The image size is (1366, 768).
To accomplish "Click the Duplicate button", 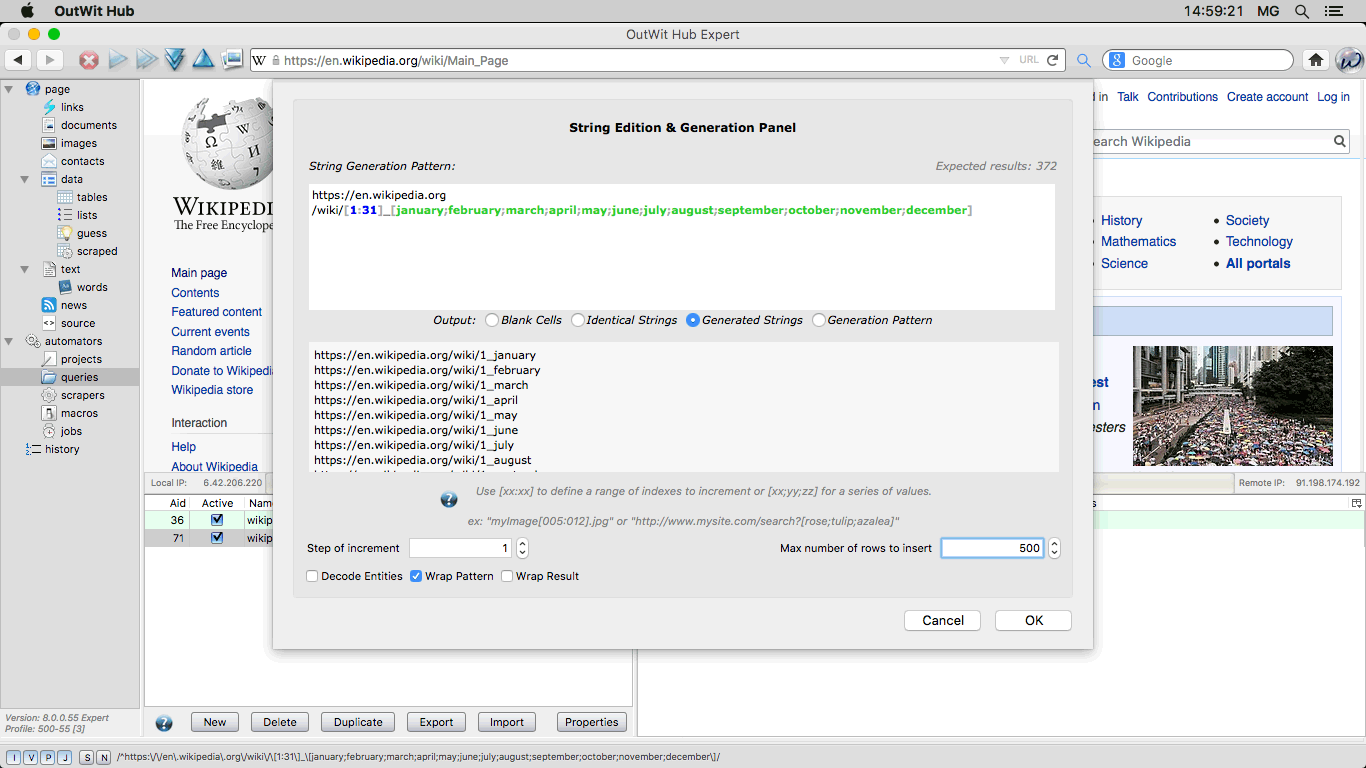I will 358,722.
